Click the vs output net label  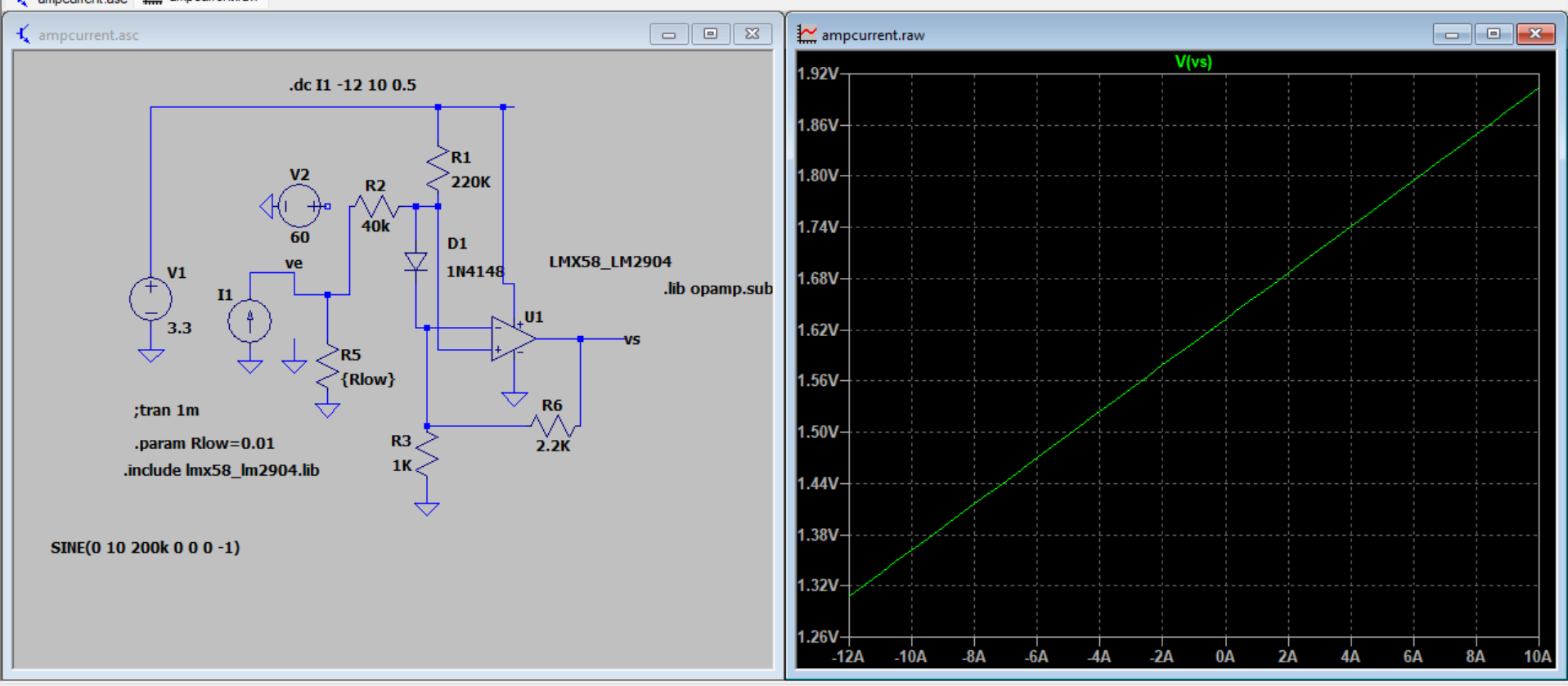(x=631, y=339)
